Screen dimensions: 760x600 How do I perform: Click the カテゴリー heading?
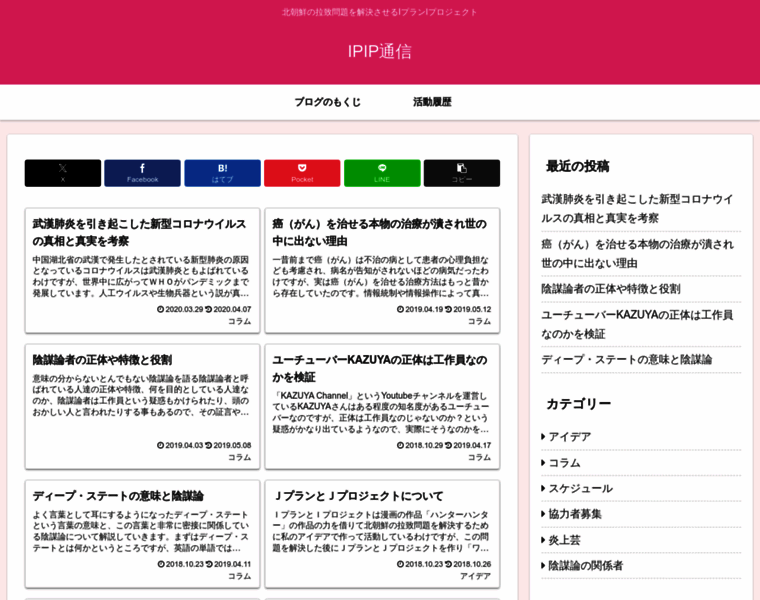[579, 404]
